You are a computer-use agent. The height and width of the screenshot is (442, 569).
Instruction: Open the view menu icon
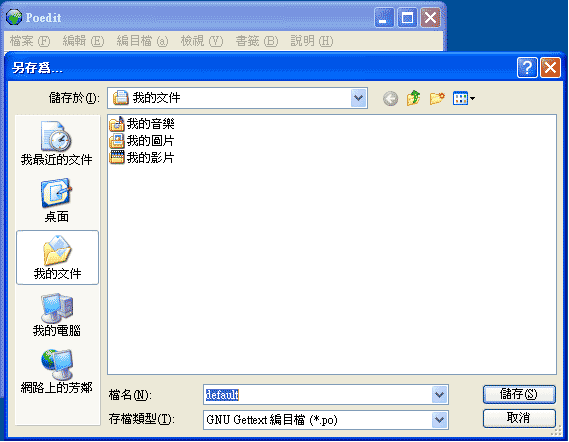tap(464, 98)
